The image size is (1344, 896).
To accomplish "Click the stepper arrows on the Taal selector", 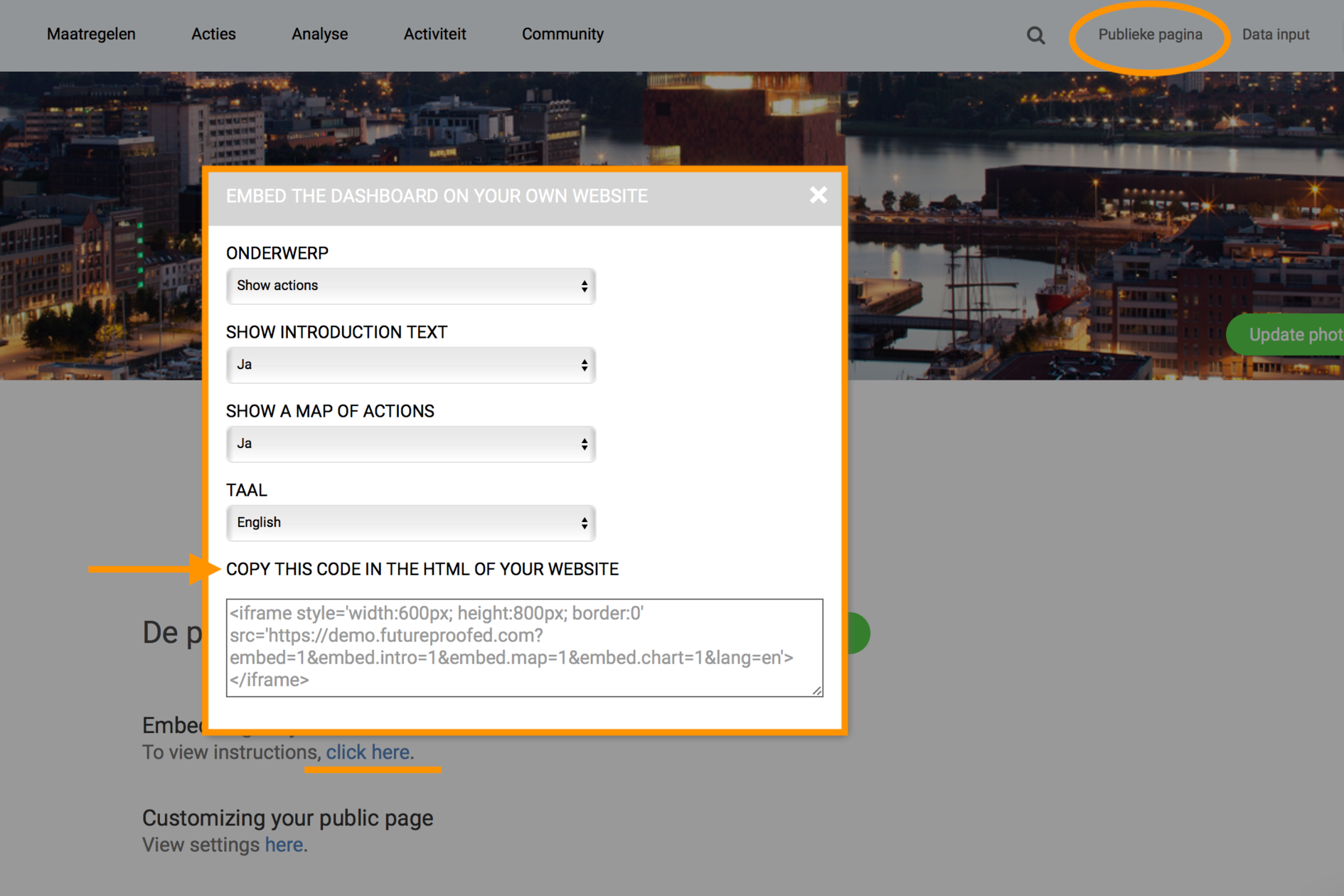I will coord(583,523).
